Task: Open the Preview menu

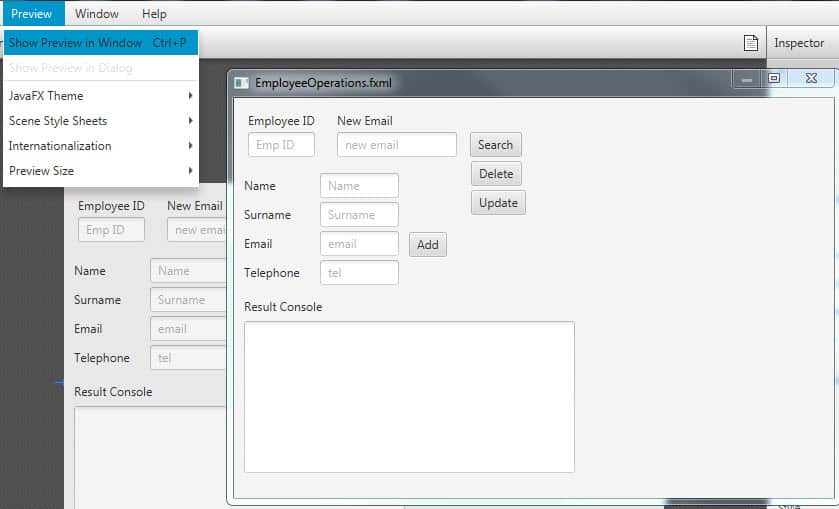Action: pos(32,13)
